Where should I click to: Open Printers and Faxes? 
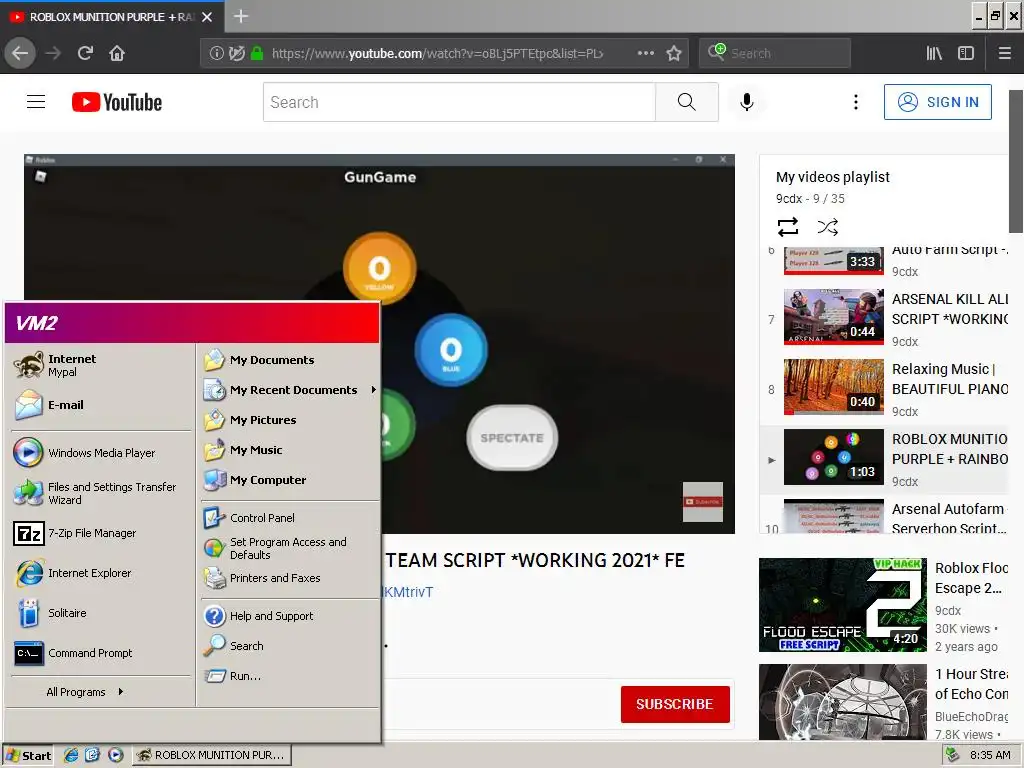click(289, 578)
